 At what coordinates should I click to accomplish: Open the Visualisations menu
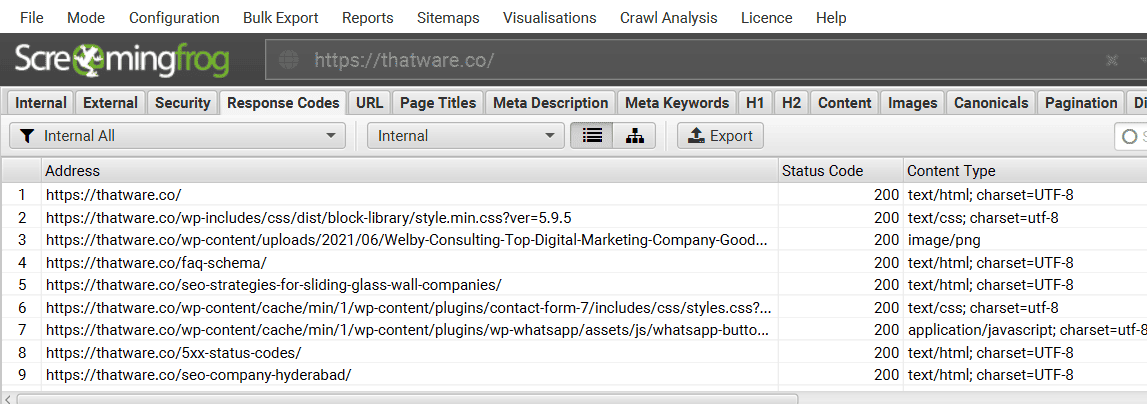(x=549, y=18)
